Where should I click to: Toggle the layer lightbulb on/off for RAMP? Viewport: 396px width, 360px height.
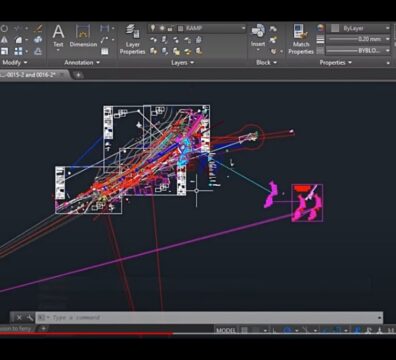click(x=153, y=28)
